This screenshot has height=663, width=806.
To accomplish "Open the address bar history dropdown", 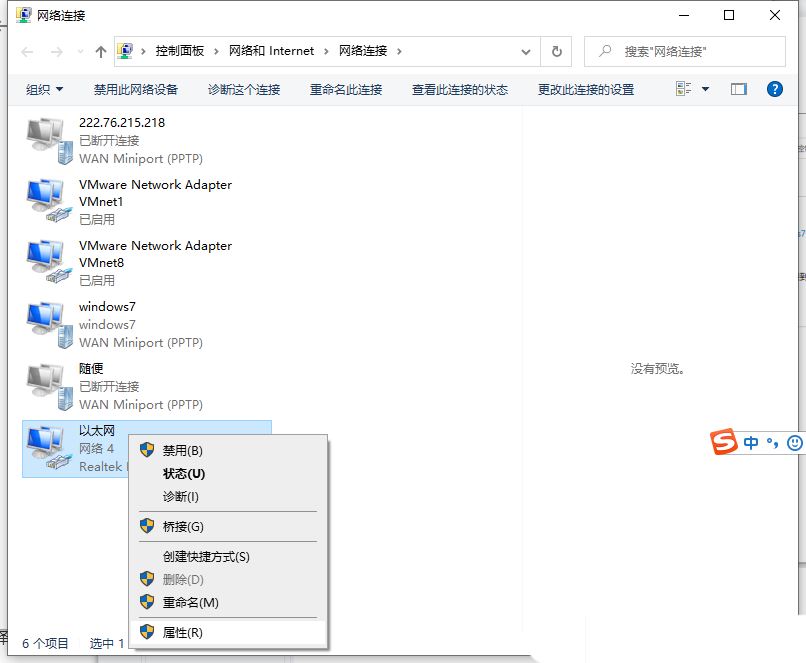I will coord(527,51).
